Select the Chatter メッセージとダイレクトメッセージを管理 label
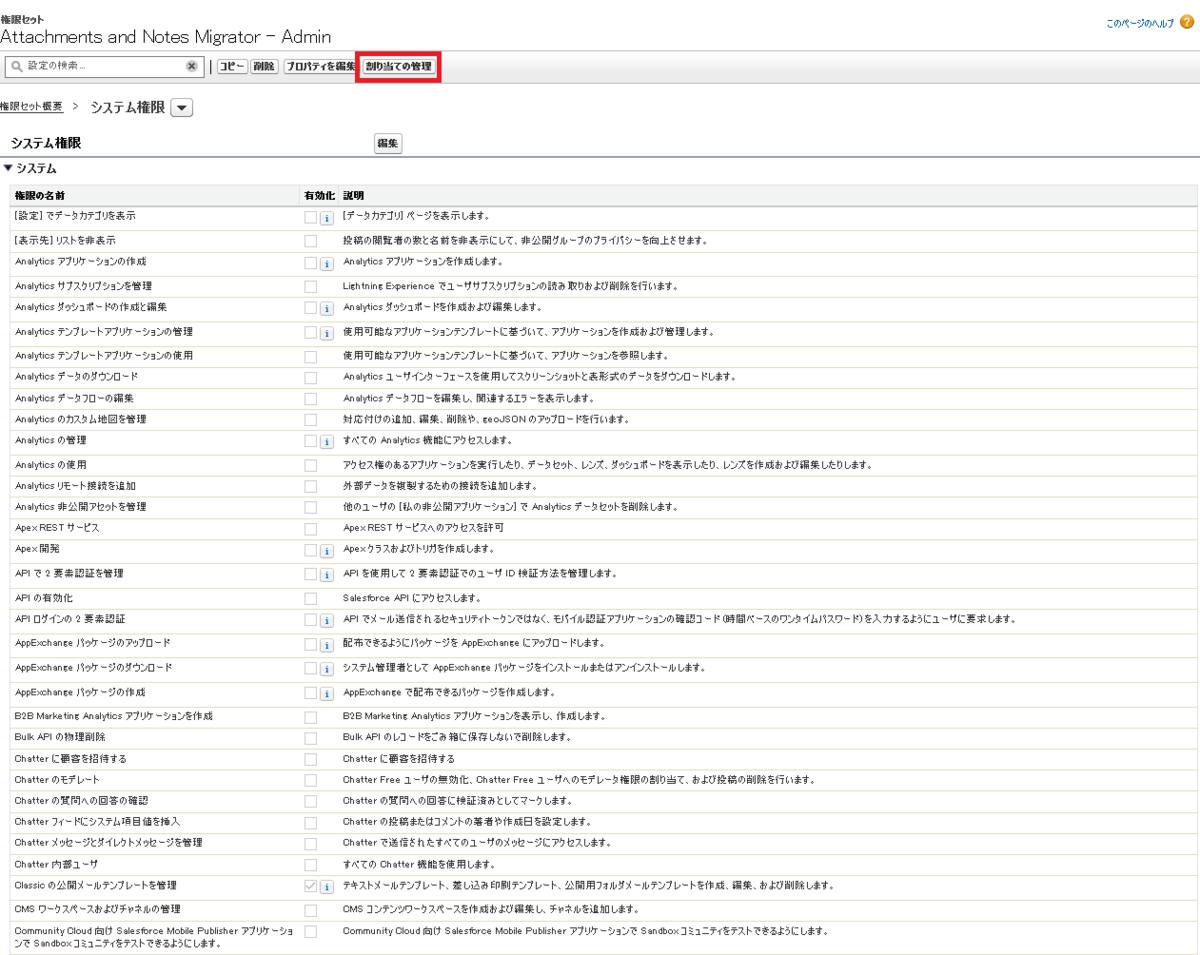This screenshot has width=1200, height=955. [x=109, y=843]
